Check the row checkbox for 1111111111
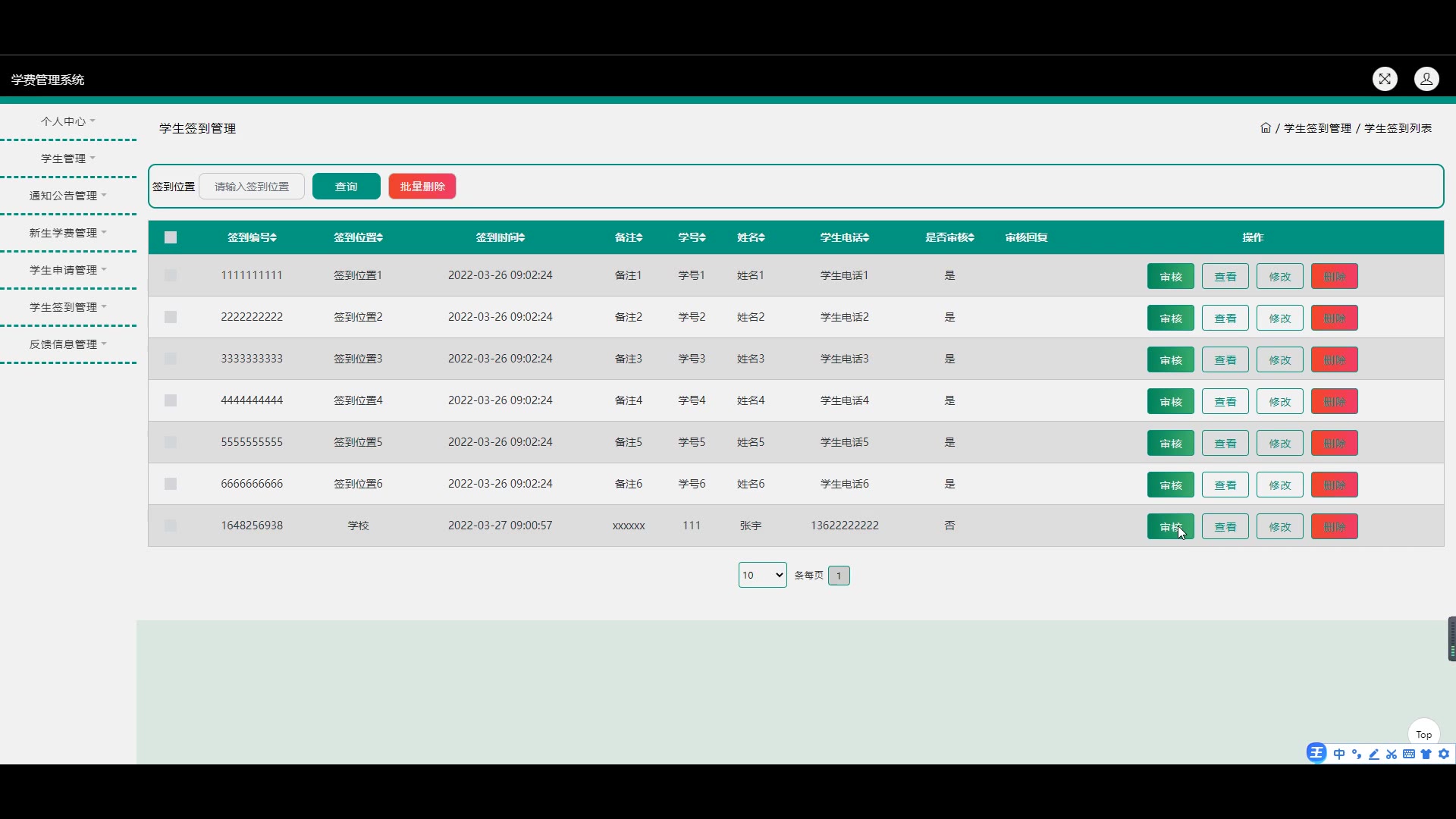Screen dimensions: 1456x819 171,275
